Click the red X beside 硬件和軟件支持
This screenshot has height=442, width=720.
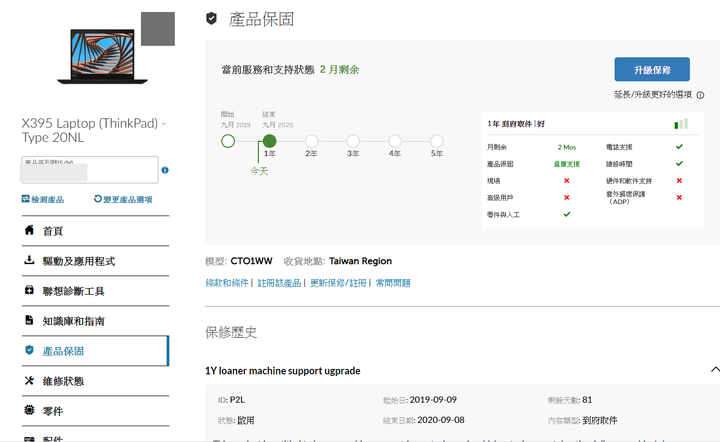(679, 180)
